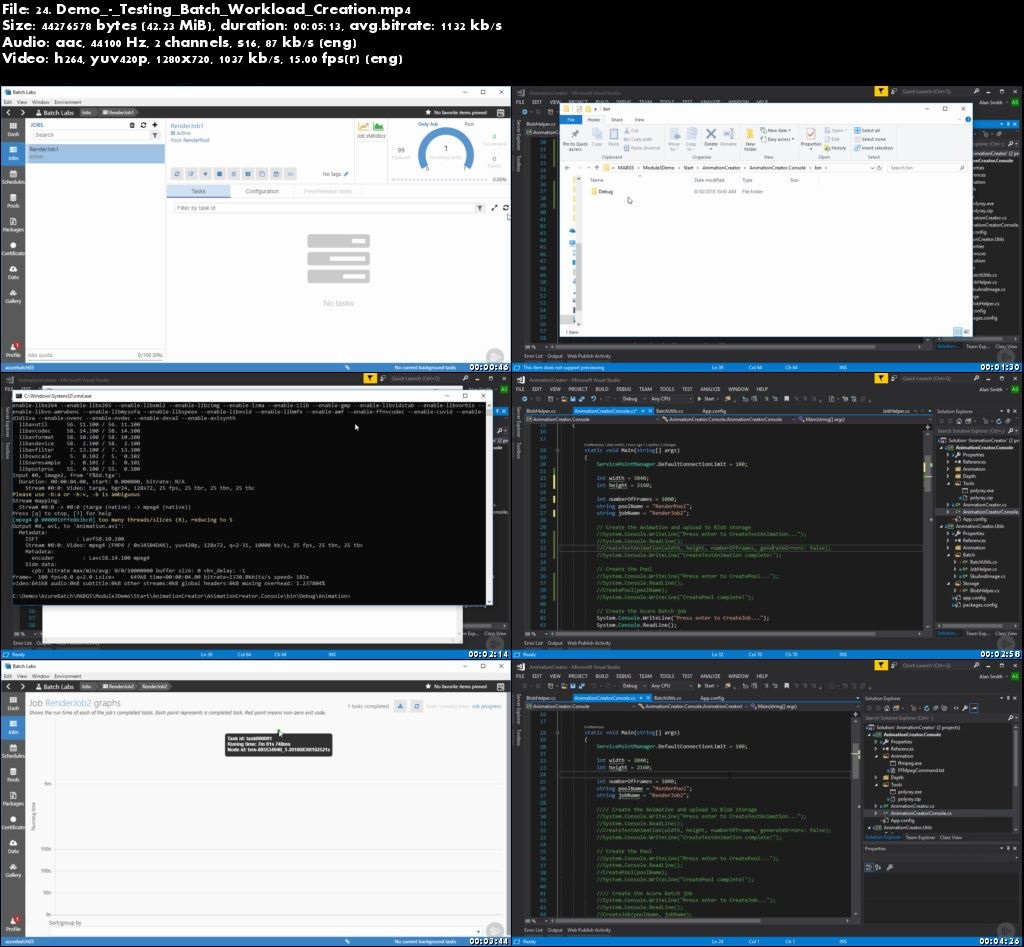Click History in the File Explorer ribbon
The image size is (1024, 947).
tap(834, 148)
